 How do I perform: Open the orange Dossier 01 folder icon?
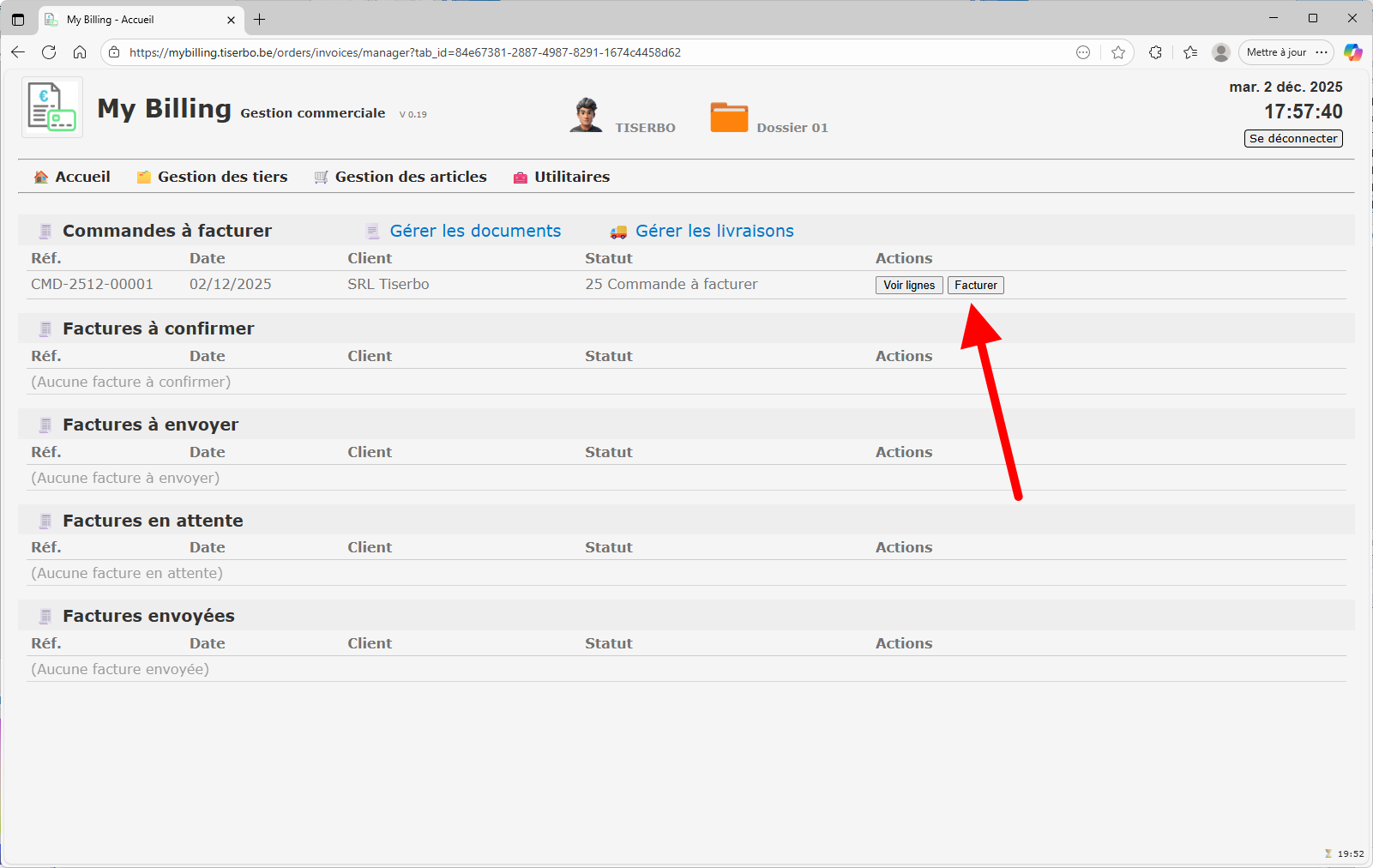point(729,118)
